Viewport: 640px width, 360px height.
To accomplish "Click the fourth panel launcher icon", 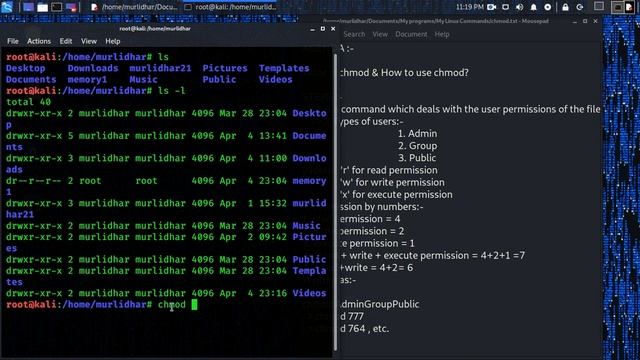I will (x=71, y=7).
